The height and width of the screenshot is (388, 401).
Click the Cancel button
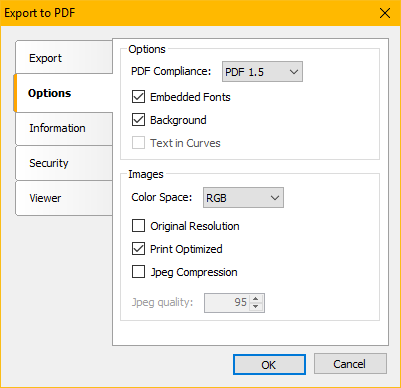pyautogui.click(x=350, y=364)
